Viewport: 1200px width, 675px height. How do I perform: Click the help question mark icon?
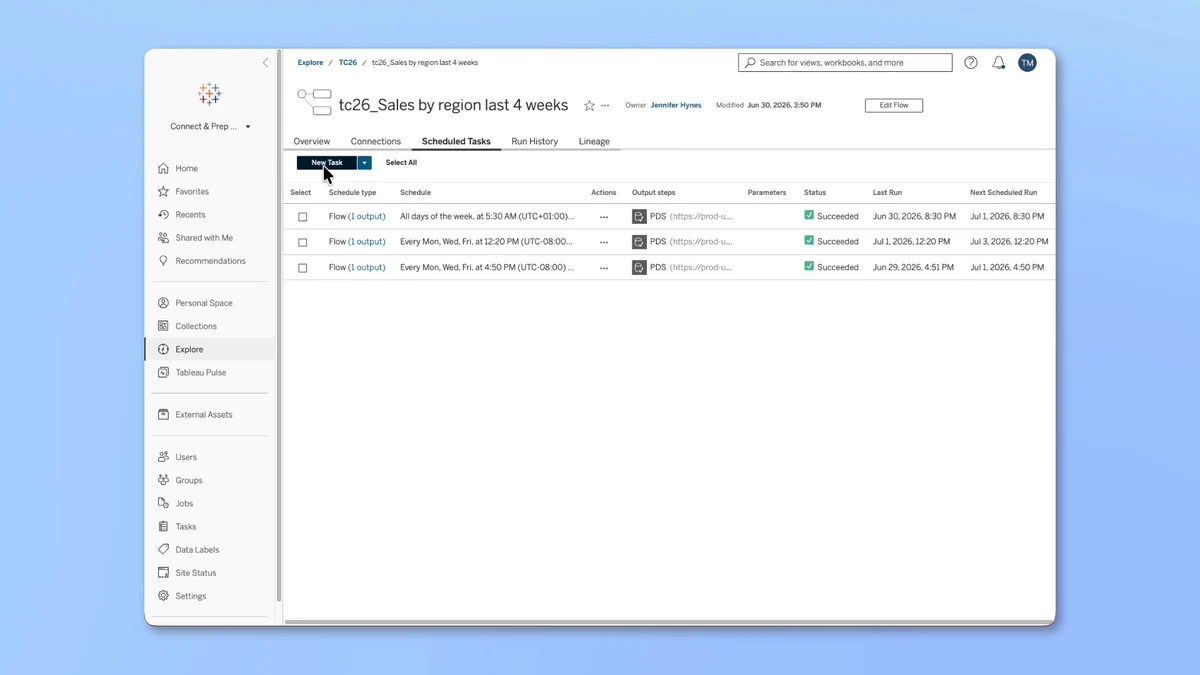[971, 63]
